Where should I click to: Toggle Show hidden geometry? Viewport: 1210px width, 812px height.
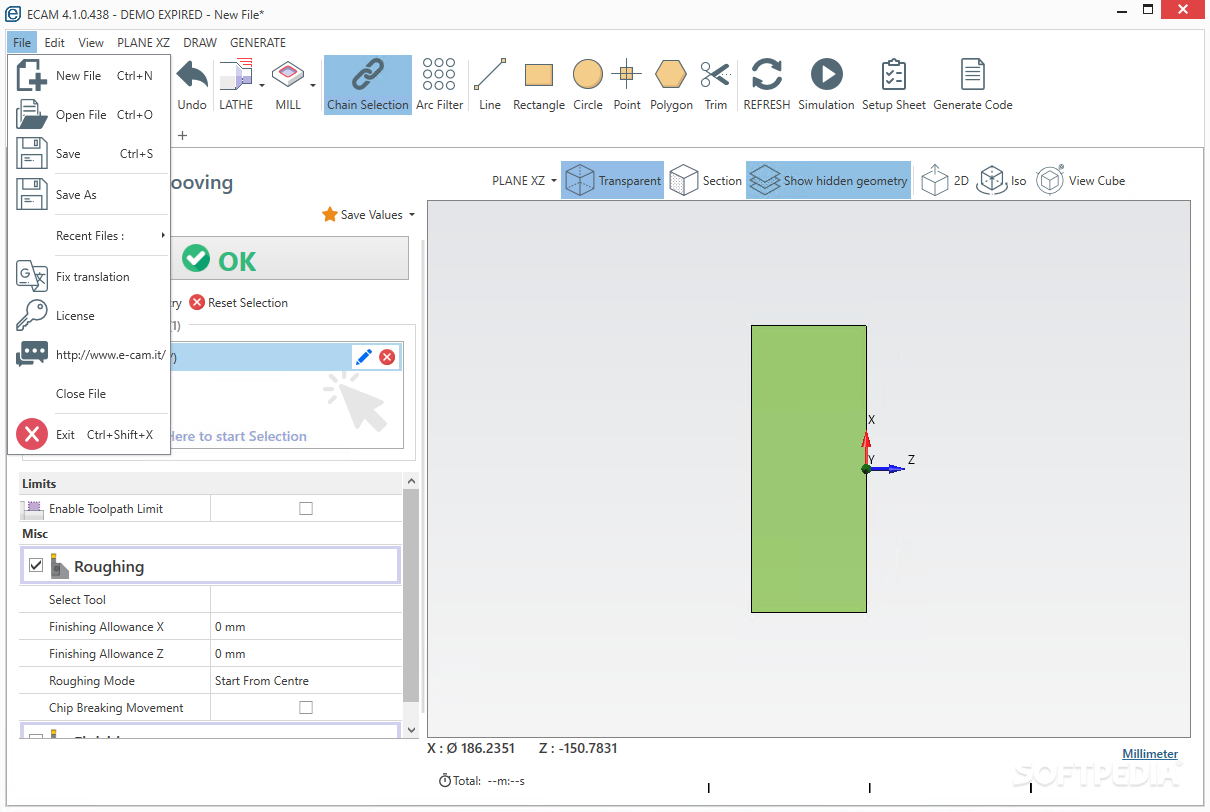click(x=828, y=181)
